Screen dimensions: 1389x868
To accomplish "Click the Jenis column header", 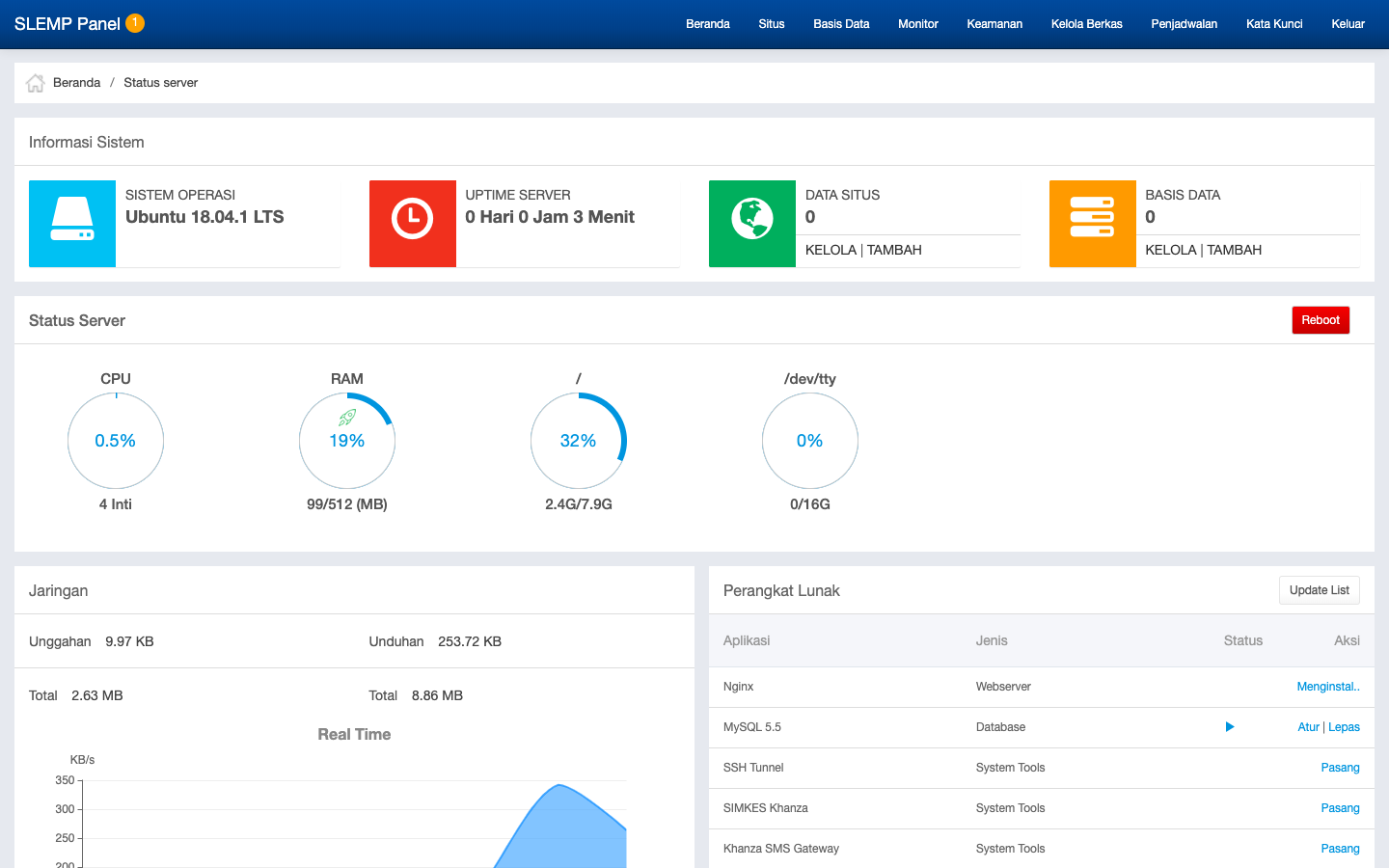I will click(992, 640).
